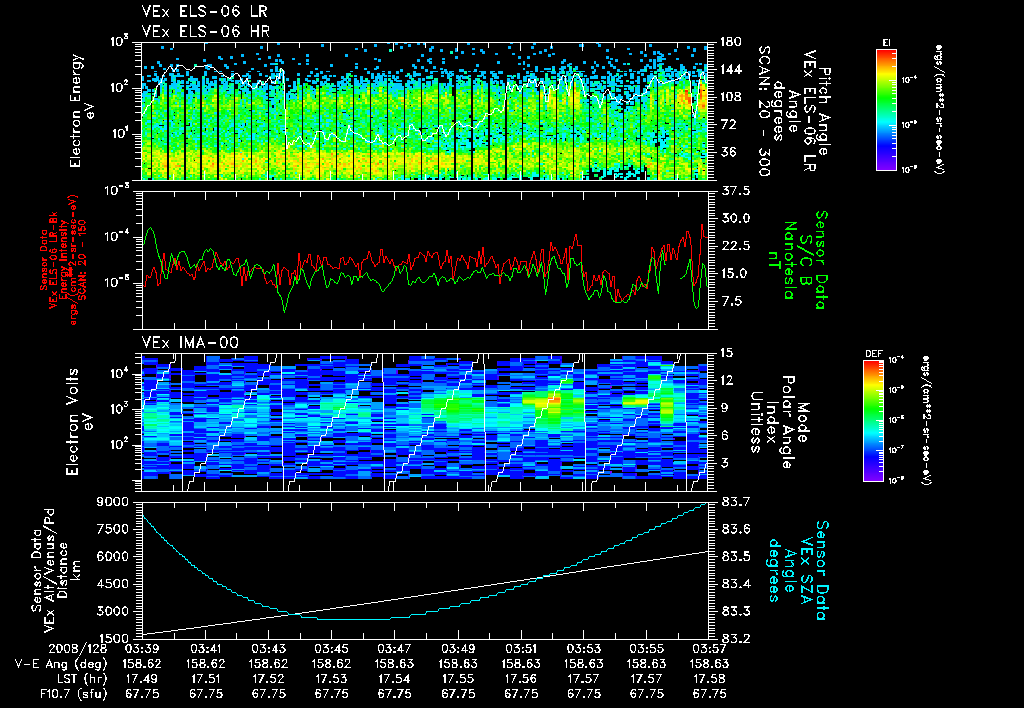Click the 144 degree pitch angle tick
The width and height of the screenshot is (1024, 708).
coord(731,69)
